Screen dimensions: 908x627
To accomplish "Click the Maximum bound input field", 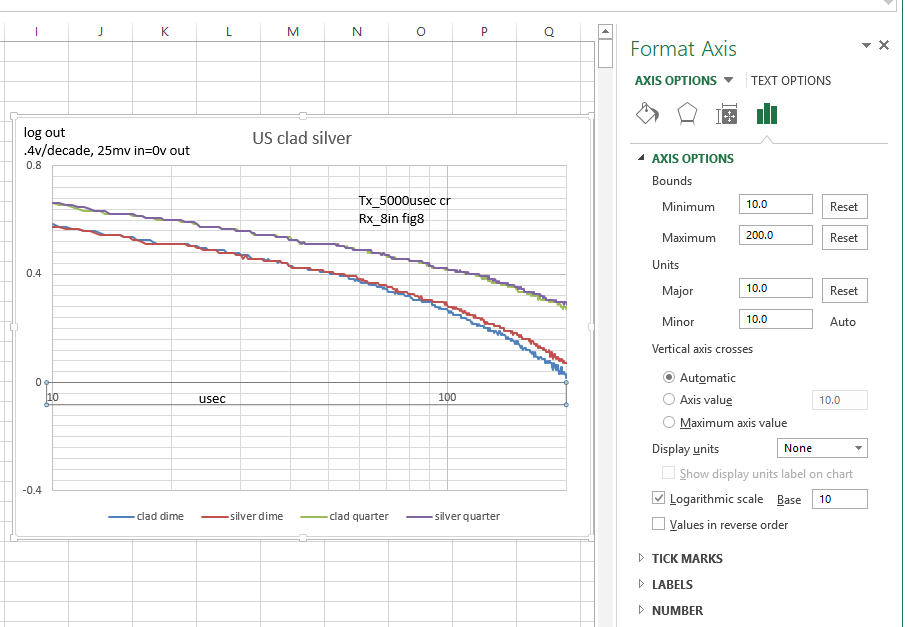I will click(x=776, y=236).
